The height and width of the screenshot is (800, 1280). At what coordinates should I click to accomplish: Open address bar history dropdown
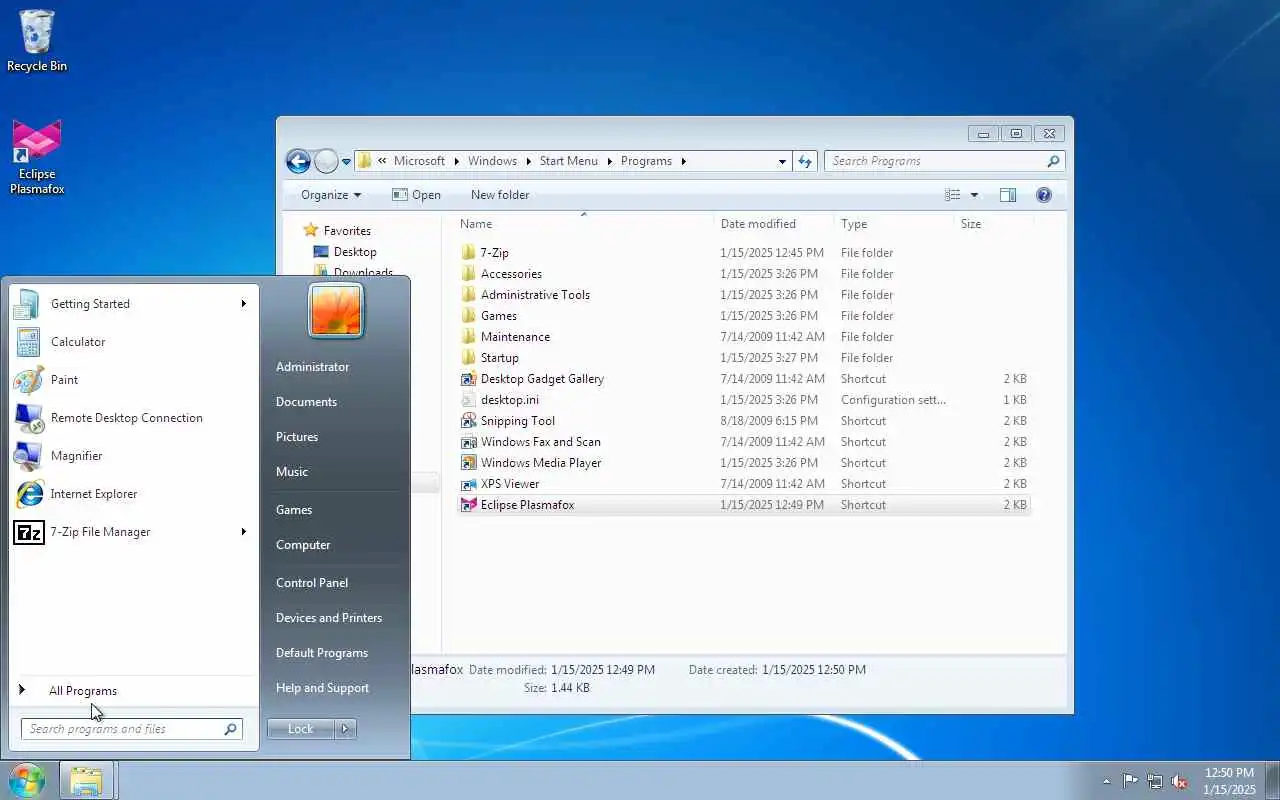click(x=782, y=161)
